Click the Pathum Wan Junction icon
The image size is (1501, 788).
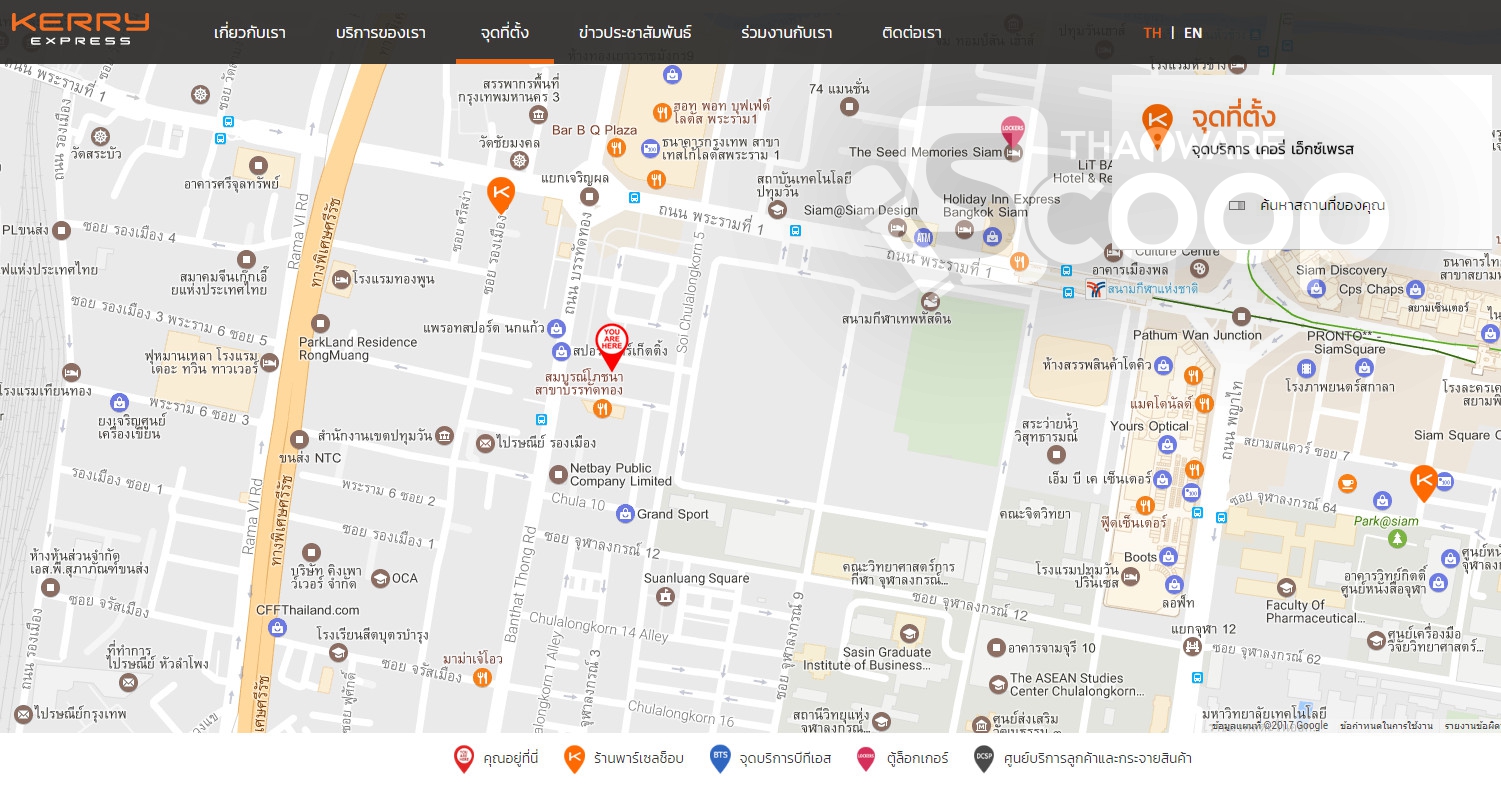[x=1241, y=316]
